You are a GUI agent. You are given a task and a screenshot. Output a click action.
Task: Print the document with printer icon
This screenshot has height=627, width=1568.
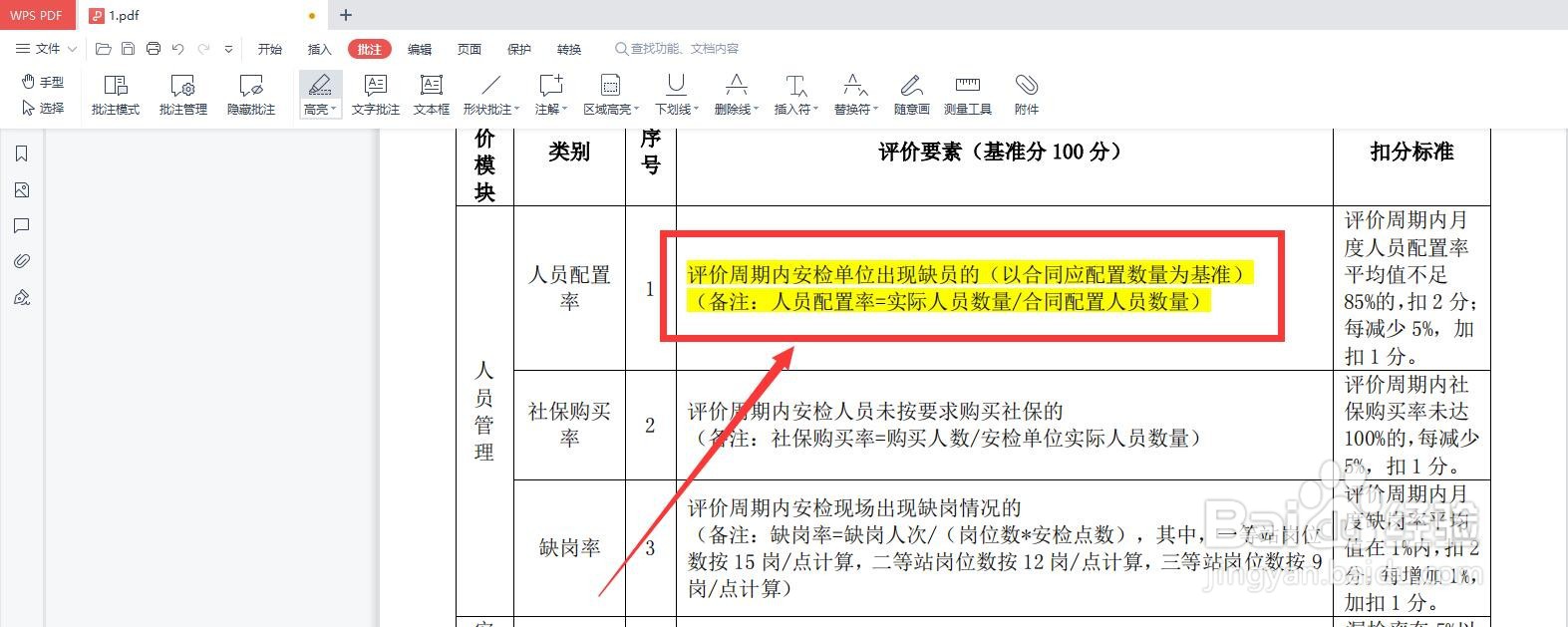pos(154,49)
